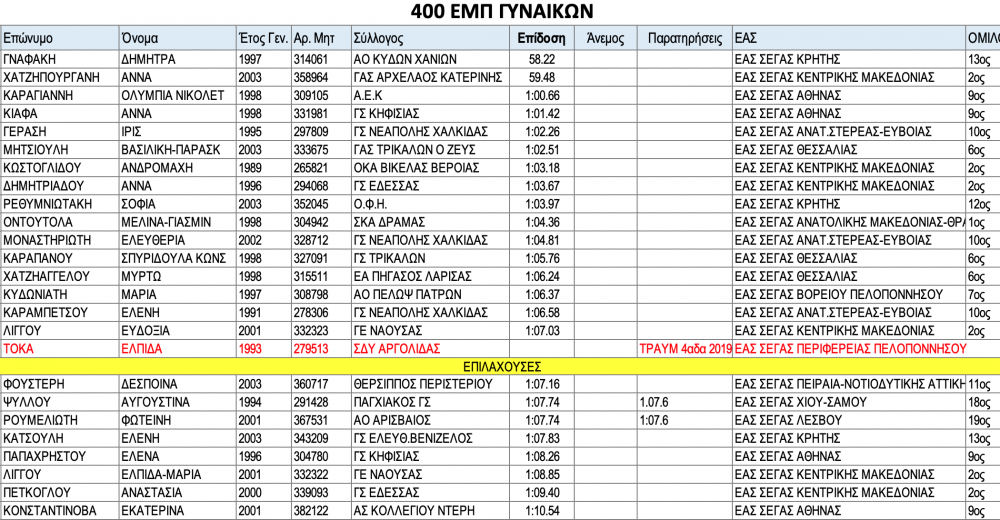Click the "Επίδοση" column header
The image size is (1000, 520).
coord(541,39)
